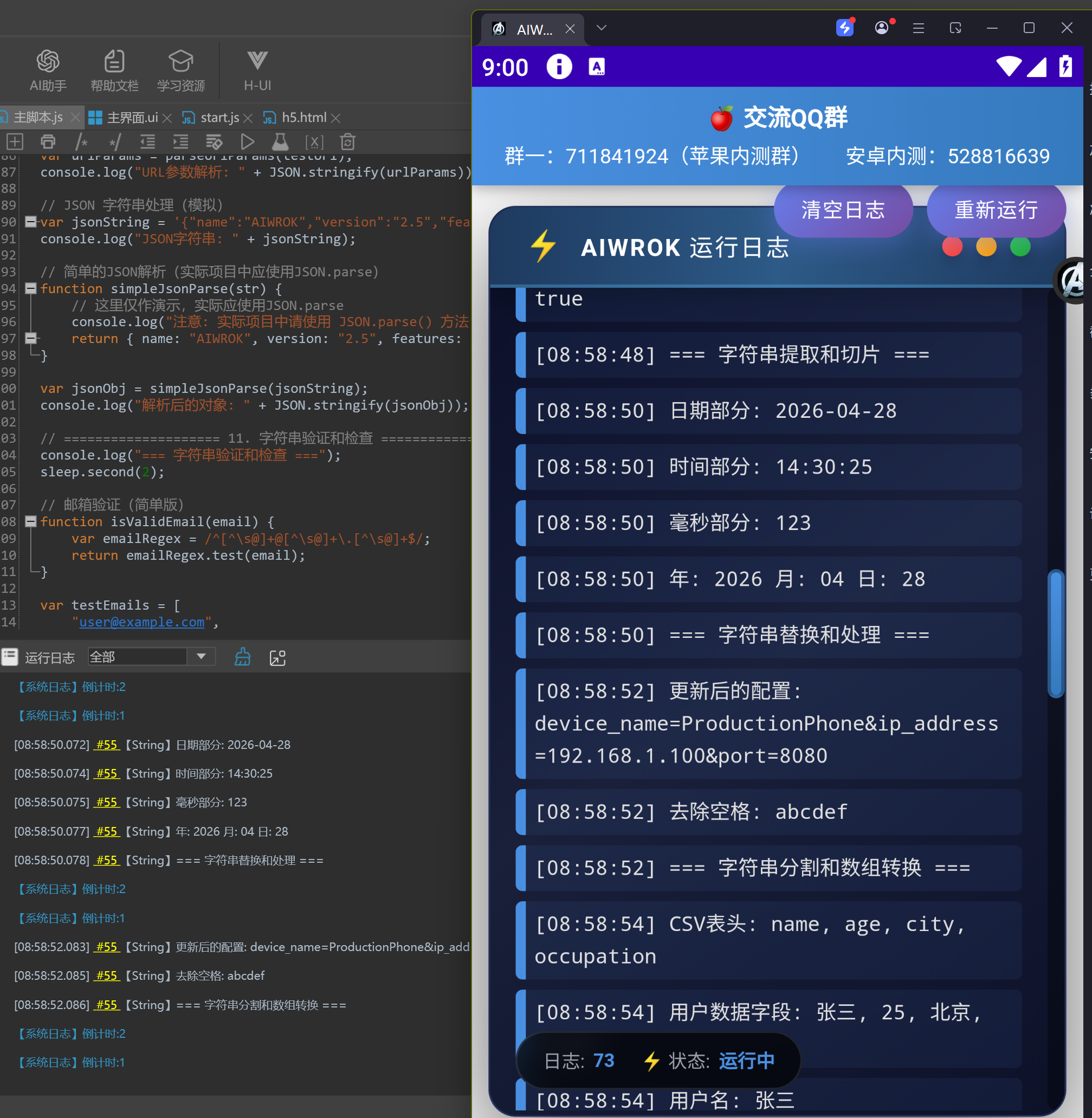Collapse the jsonString code fold at line 90
This screenshot has height=1118, width=1092.
(x=31, y=222)
